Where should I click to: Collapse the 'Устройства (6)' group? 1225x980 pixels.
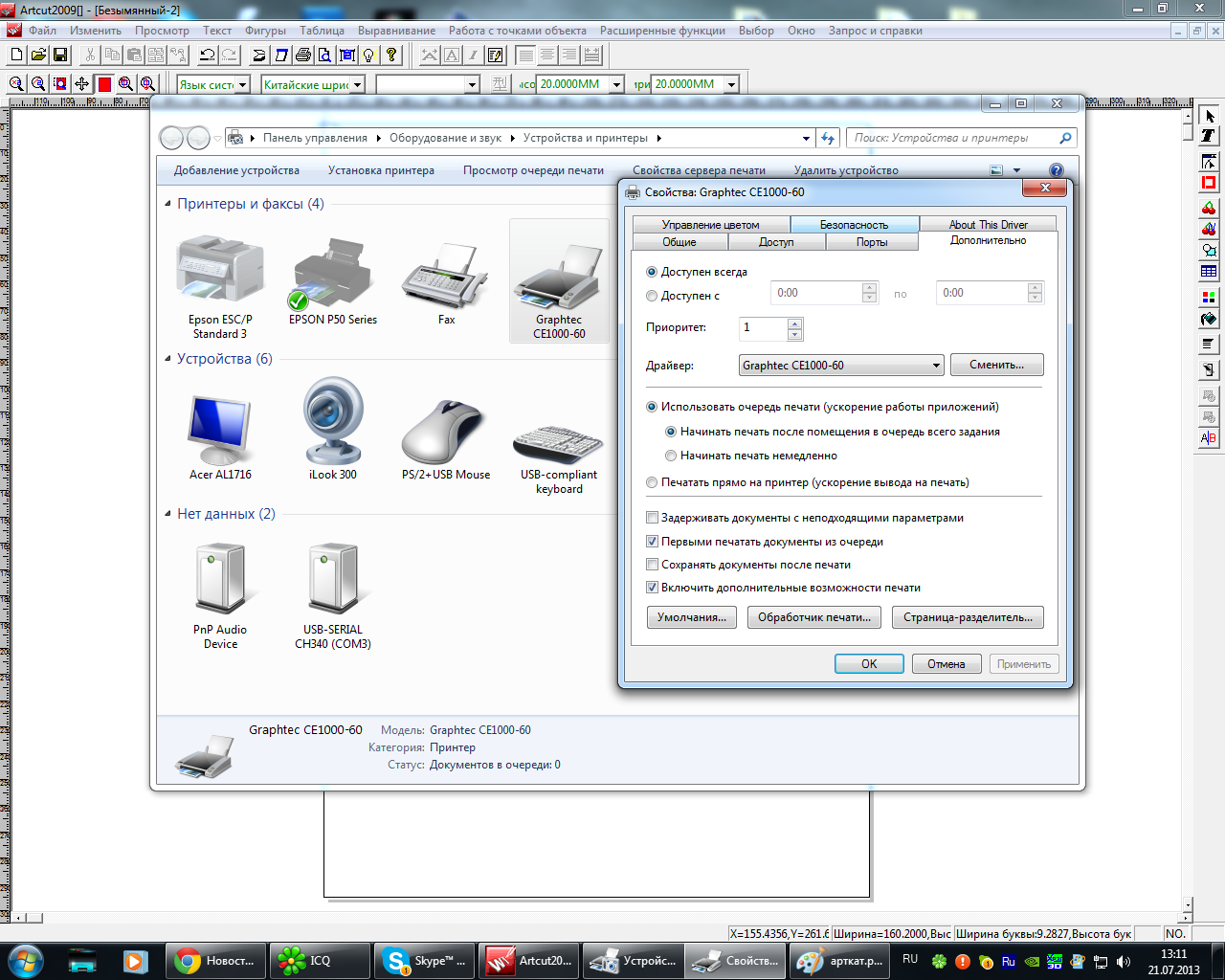click(x=167, y=359)
